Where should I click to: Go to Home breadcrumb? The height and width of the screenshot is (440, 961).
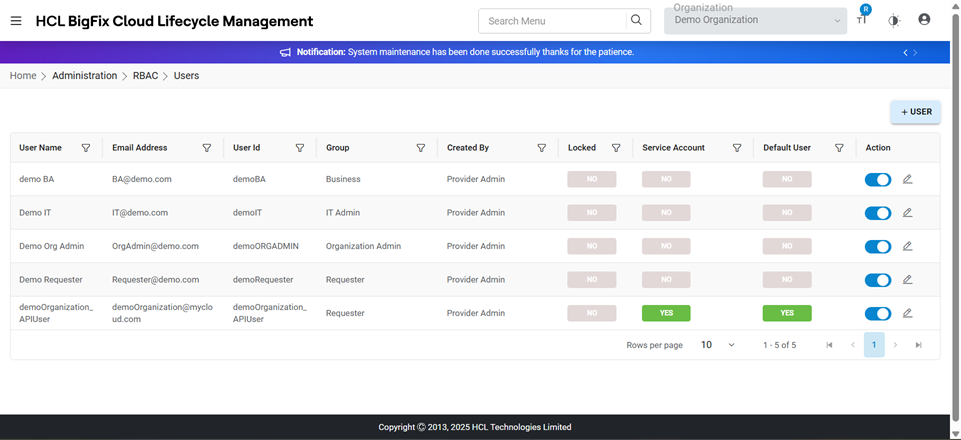[23, 76]
